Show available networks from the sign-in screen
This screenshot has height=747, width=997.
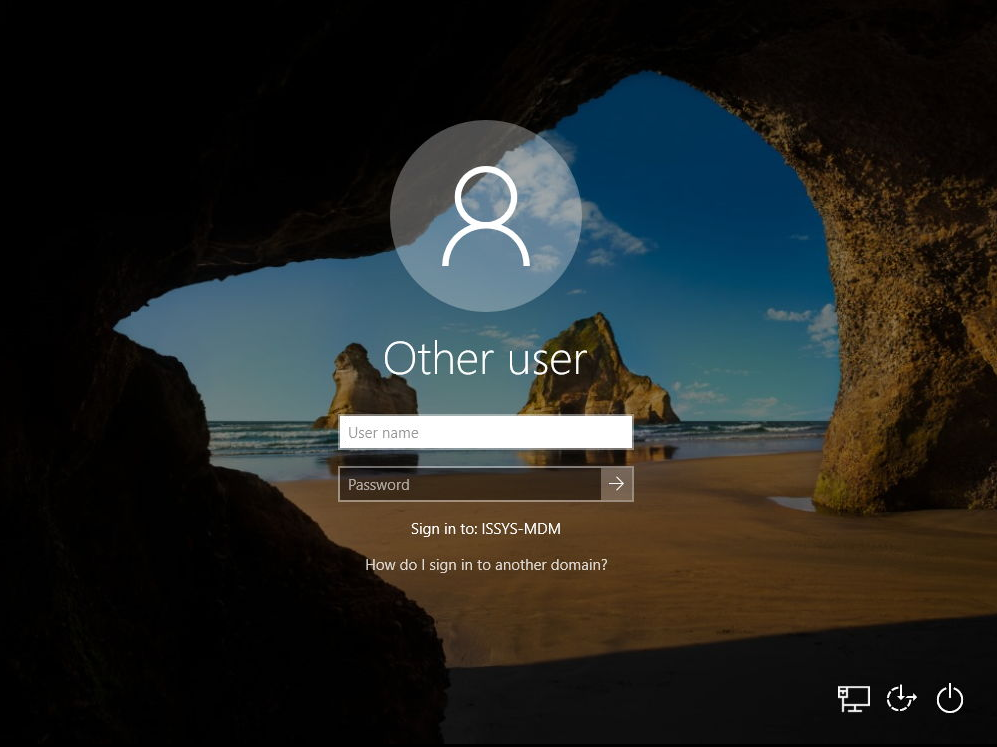[853, 698]
